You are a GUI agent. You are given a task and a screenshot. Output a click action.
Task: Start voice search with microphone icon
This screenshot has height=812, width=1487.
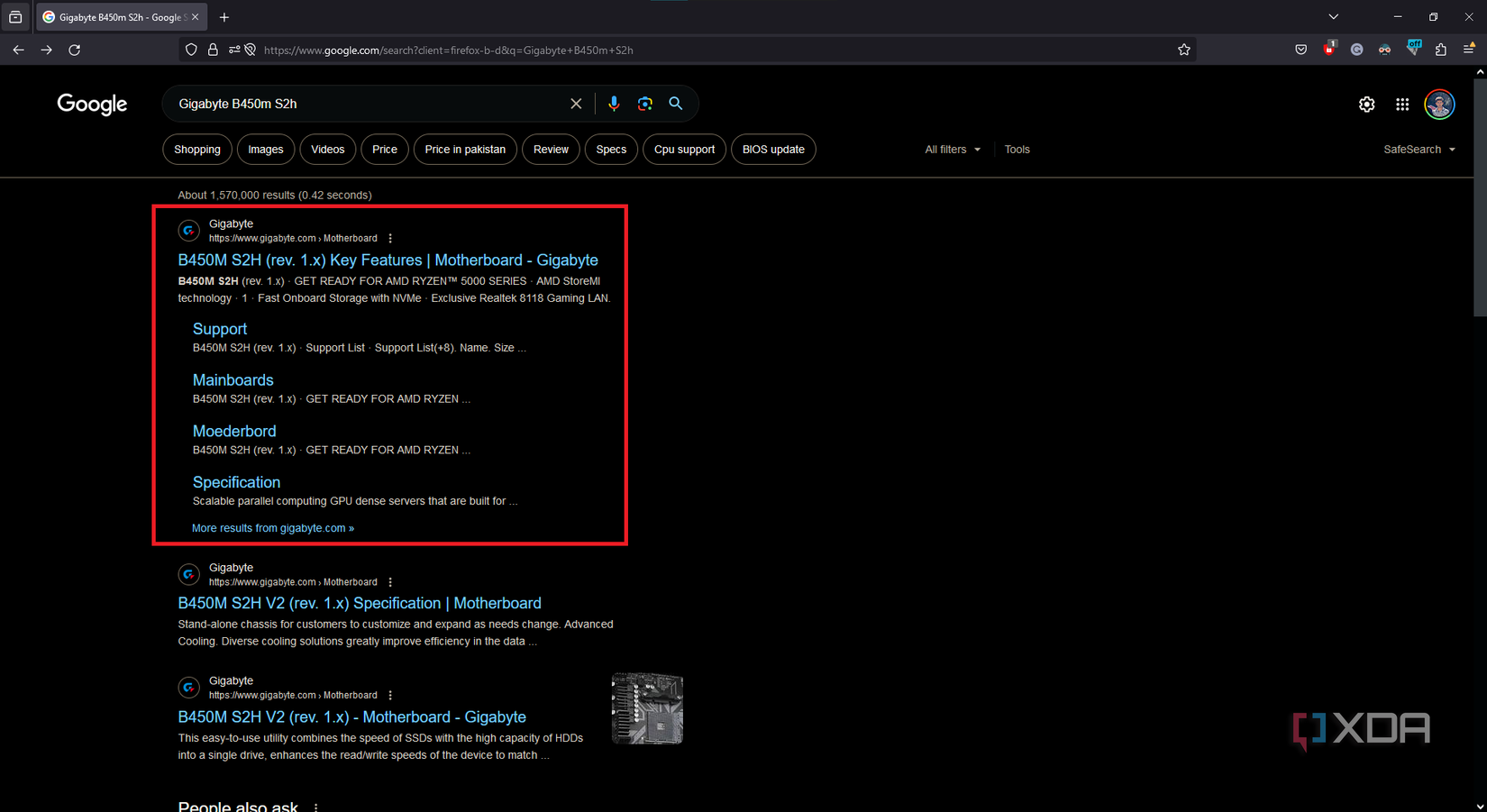tap(614, 104)
